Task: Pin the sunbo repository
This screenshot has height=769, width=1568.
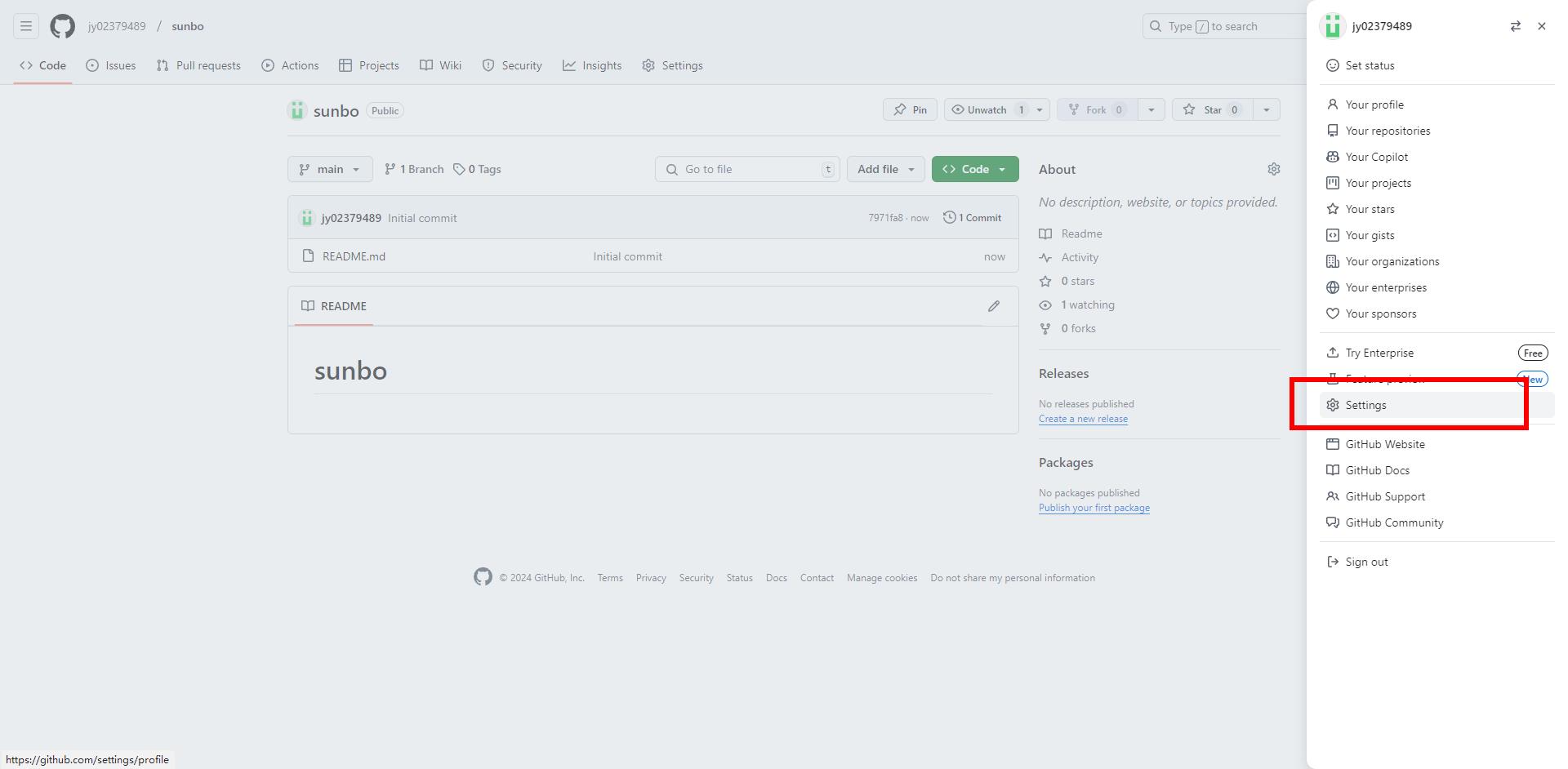Action: 910,109
